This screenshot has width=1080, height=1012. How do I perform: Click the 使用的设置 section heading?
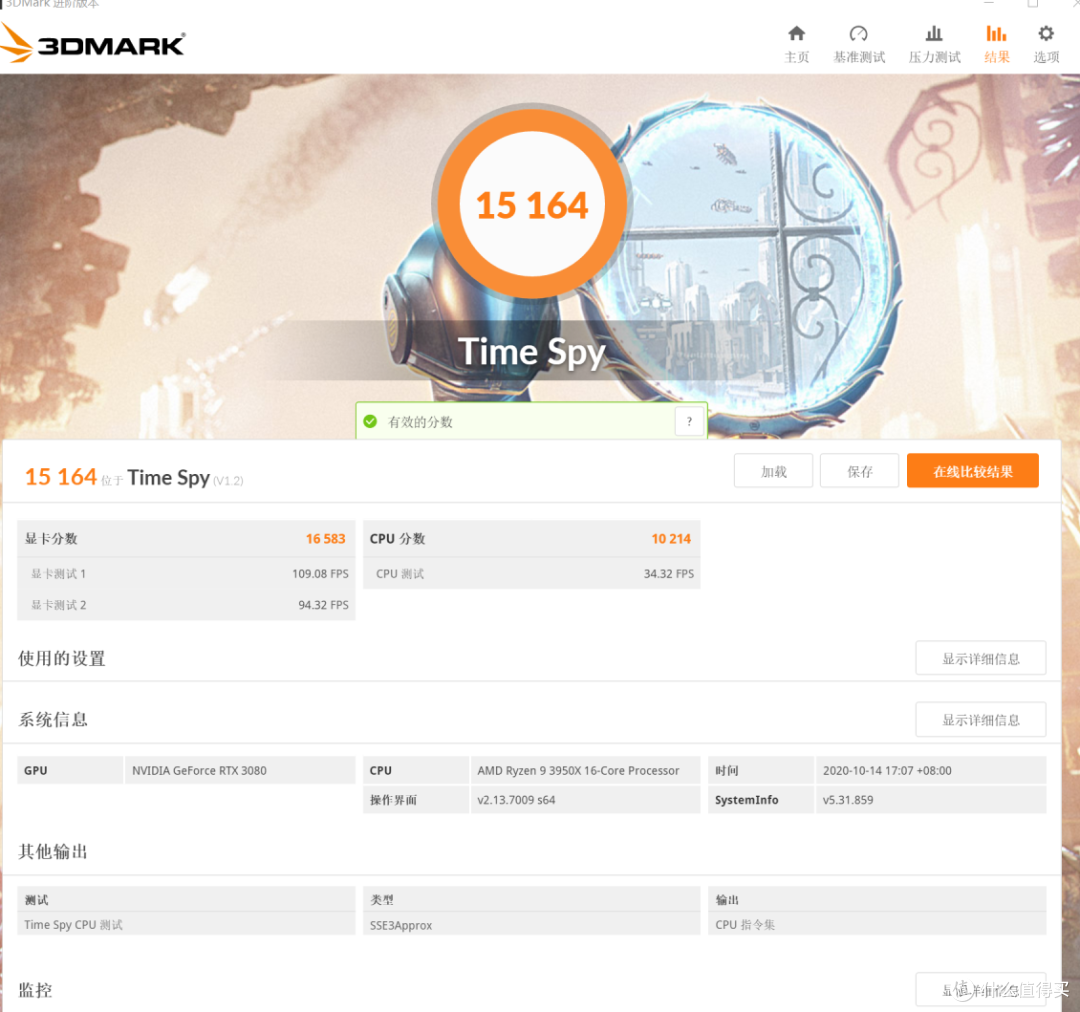62,659
